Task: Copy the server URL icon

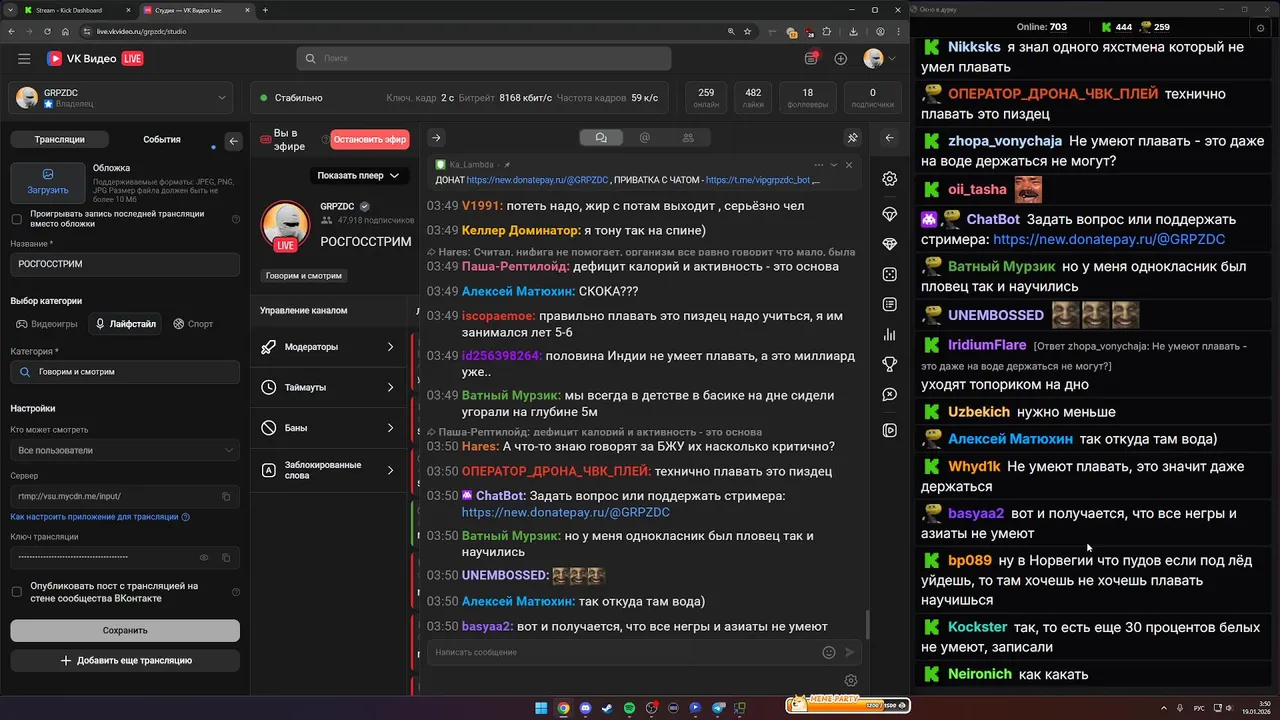Action: click(226, 496)
